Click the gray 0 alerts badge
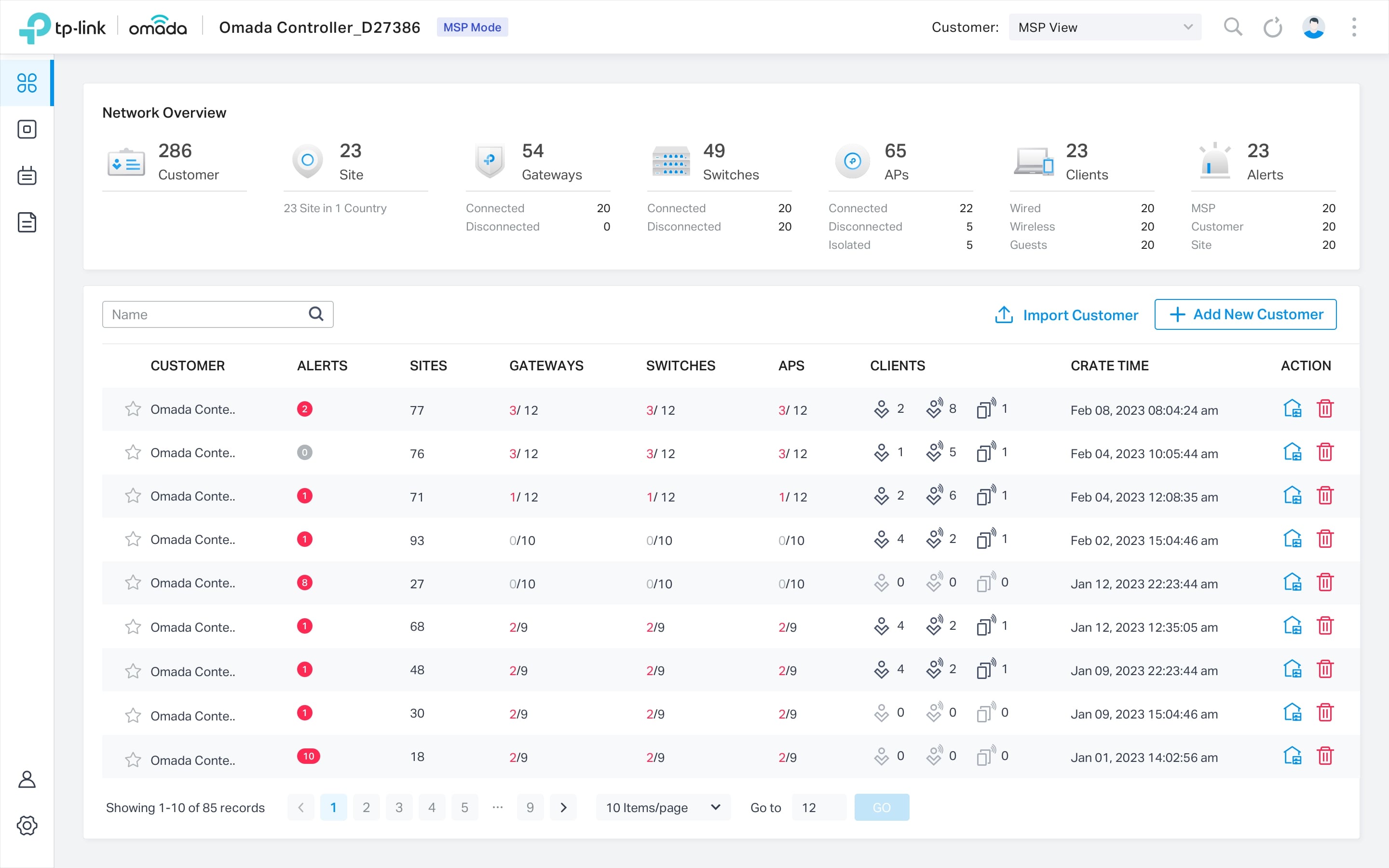The height and width of the screenshot is (868, 1389). pyautogui.click(x=305, y=452)
